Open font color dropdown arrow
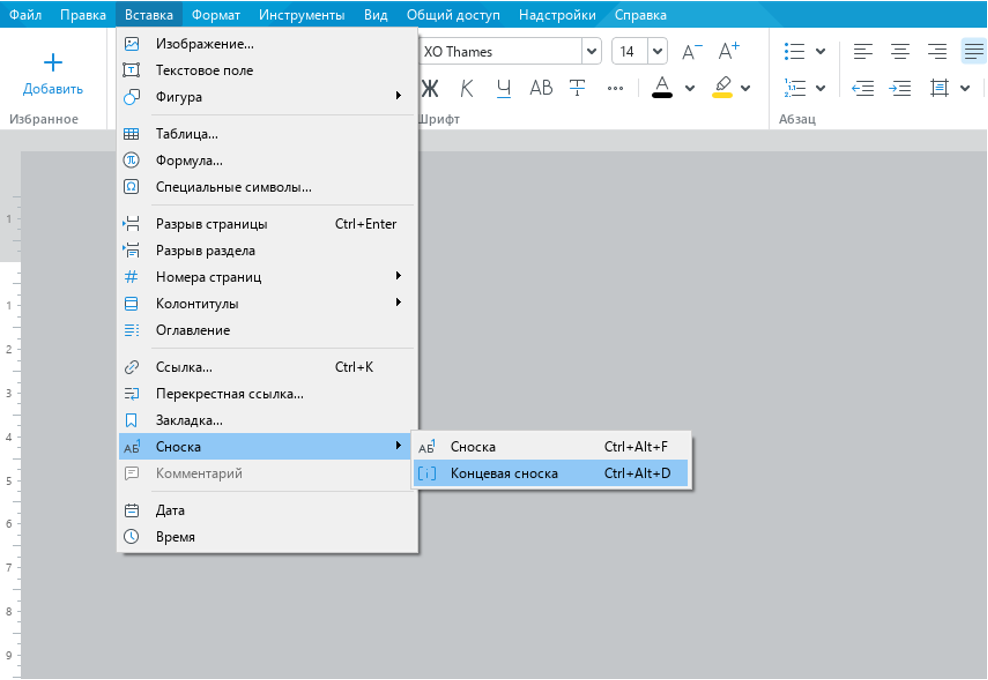The image size is (988, 680). click(690, 89)
